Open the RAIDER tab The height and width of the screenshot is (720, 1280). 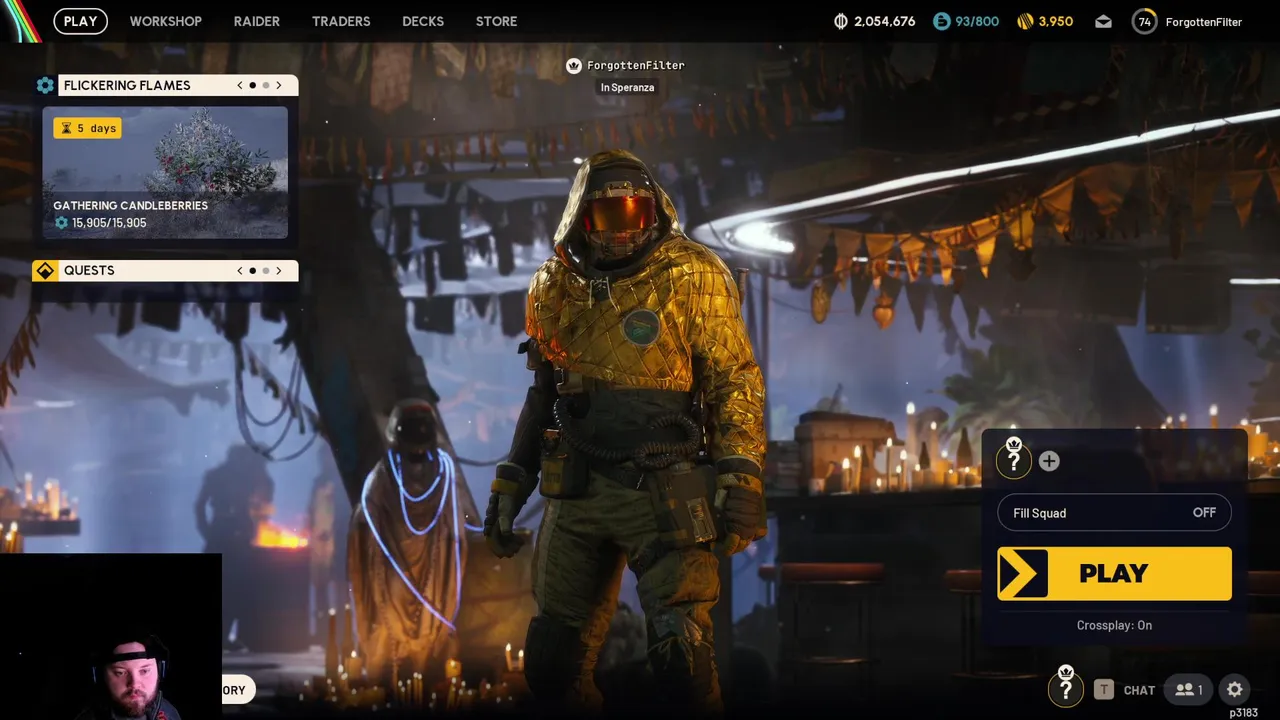pos(256,21)
